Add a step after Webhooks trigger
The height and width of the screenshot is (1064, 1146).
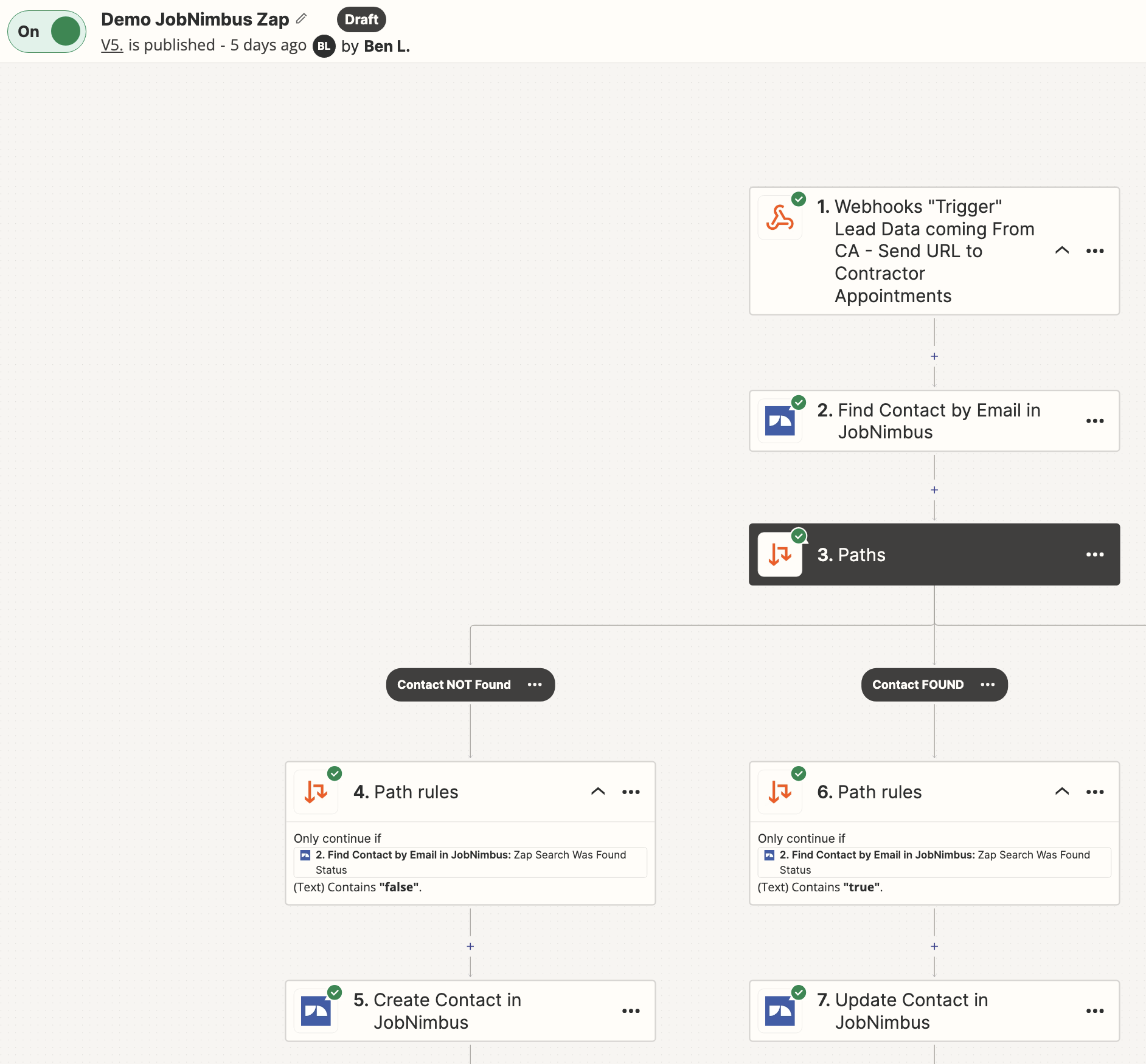(x=934, y=356)
